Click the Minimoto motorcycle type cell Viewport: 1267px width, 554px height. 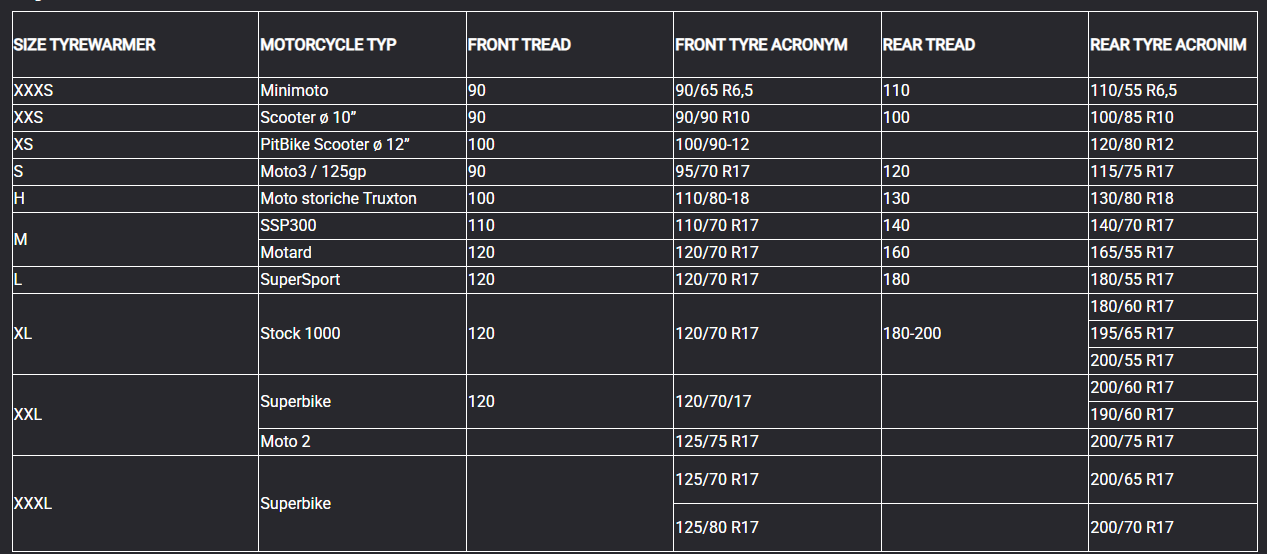(x=294, y=91)
